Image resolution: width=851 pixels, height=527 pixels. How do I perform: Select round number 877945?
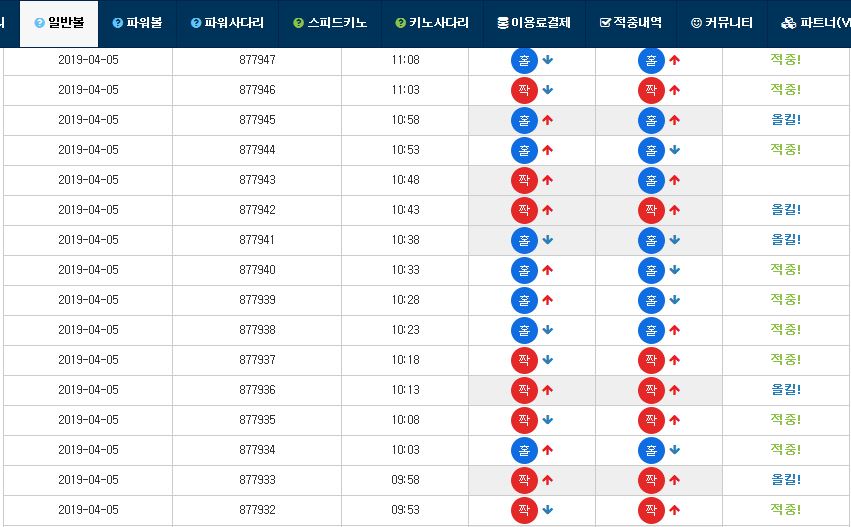tap(257, 120)
